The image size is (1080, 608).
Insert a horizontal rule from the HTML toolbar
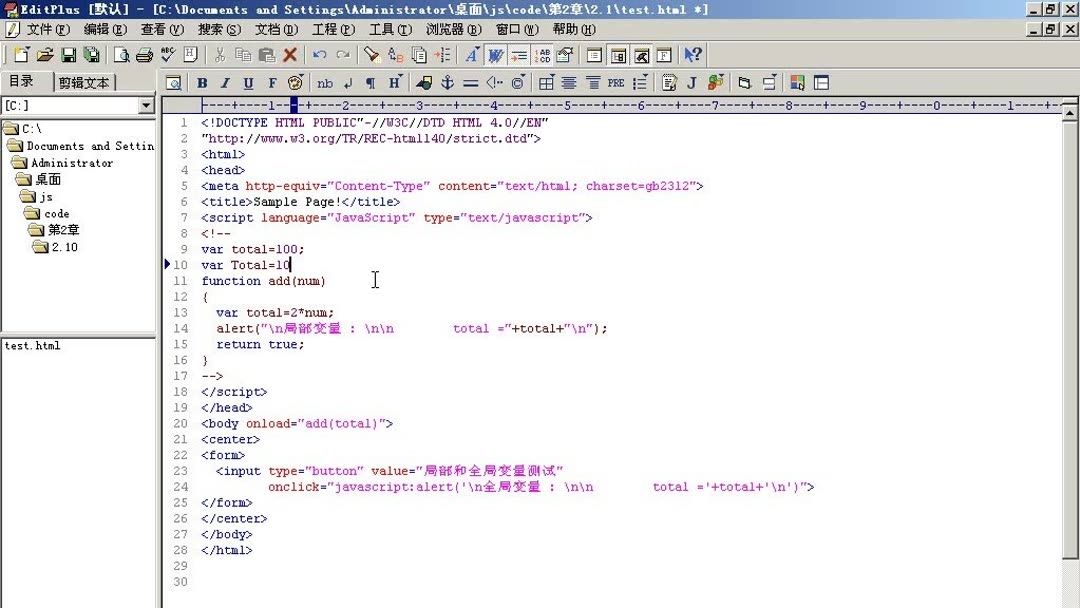[470, 82]
